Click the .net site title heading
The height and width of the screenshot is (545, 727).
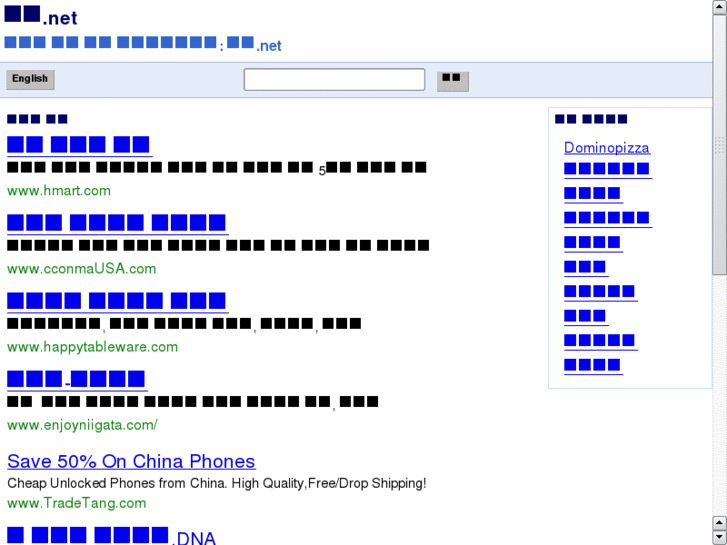[x=41, y=15]
